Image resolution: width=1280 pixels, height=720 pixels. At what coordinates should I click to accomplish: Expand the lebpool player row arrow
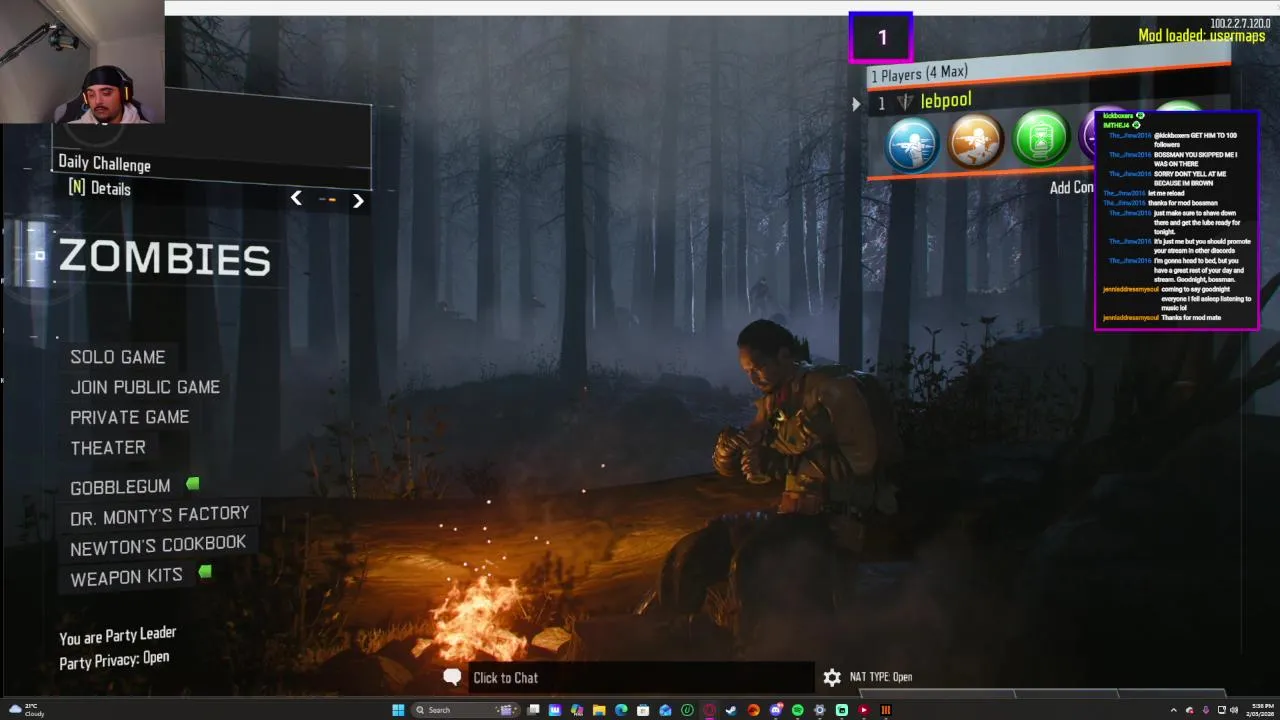tap(856, 104)
